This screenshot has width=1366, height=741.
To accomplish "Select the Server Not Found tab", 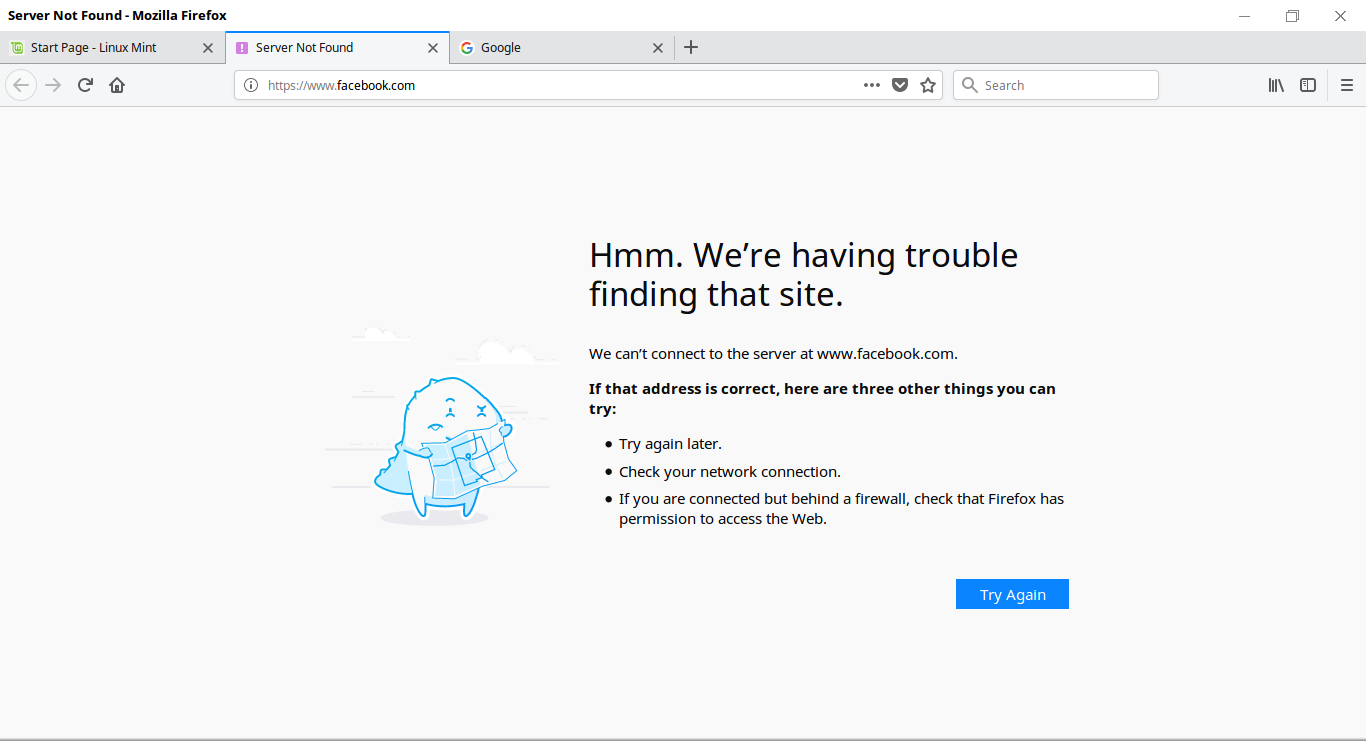I will pyautogui.click(x=338, y=47).
